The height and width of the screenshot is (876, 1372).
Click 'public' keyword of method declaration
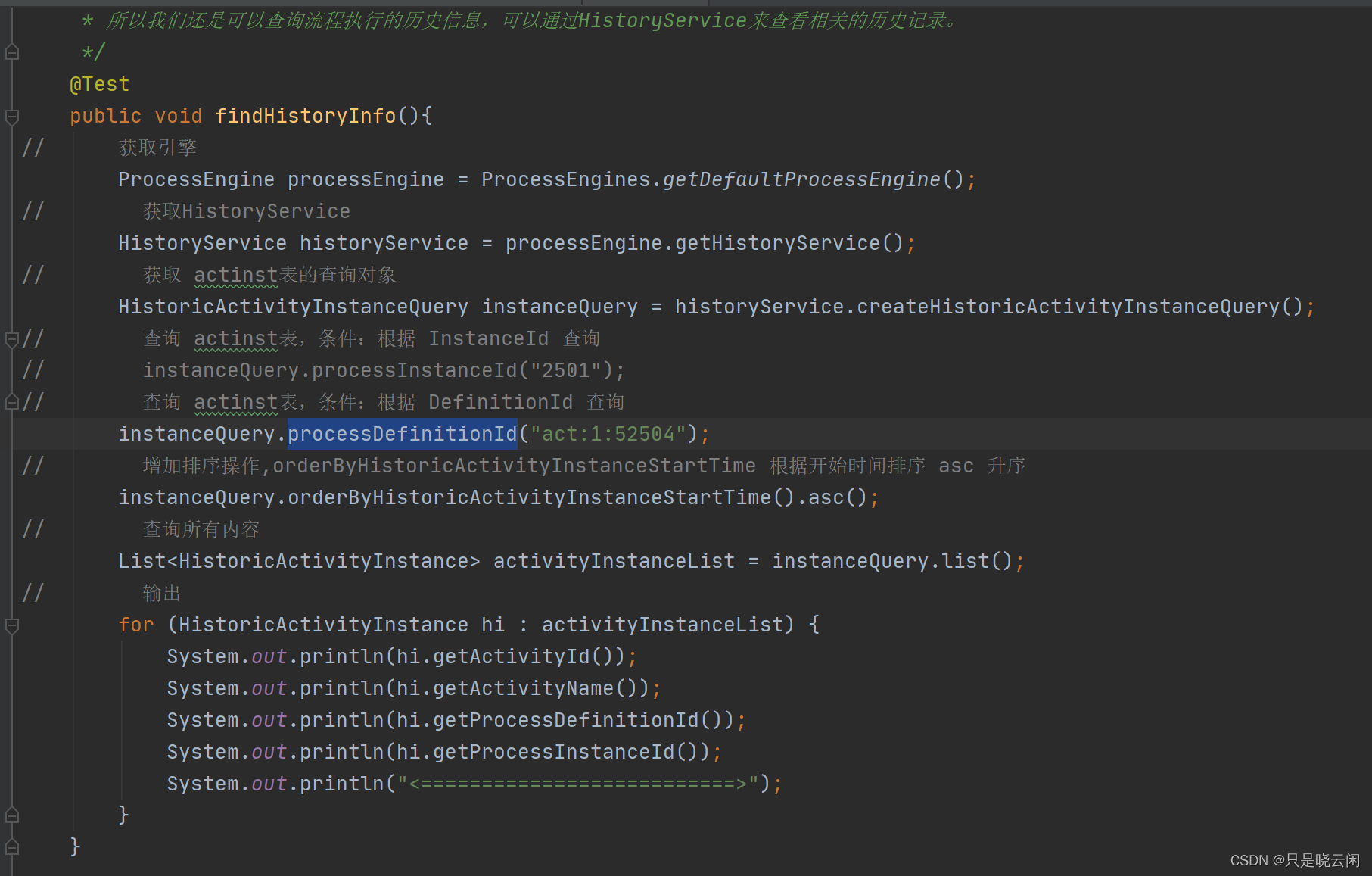106,116
